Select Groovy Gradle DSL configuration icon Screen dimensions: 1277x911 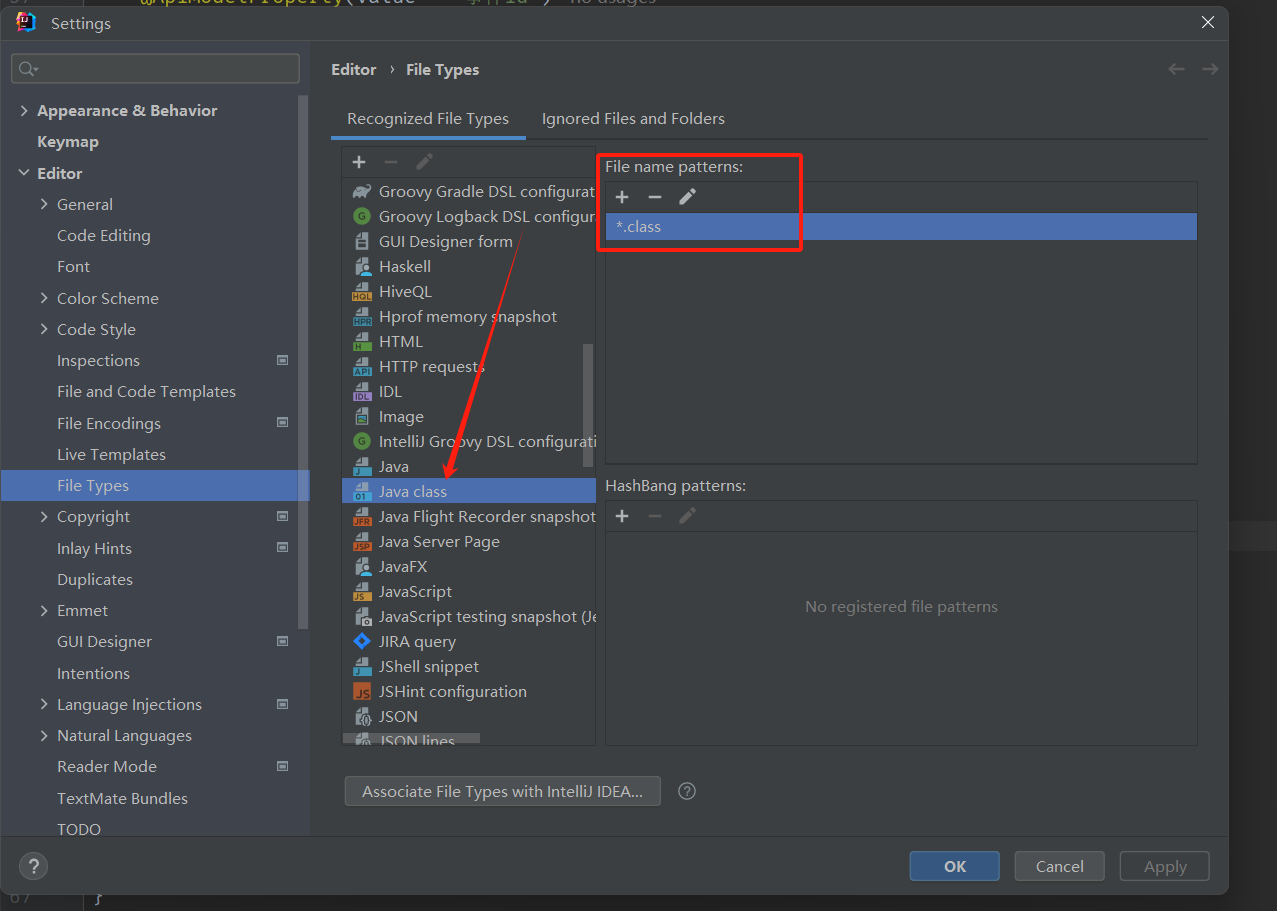pos(362,192)
